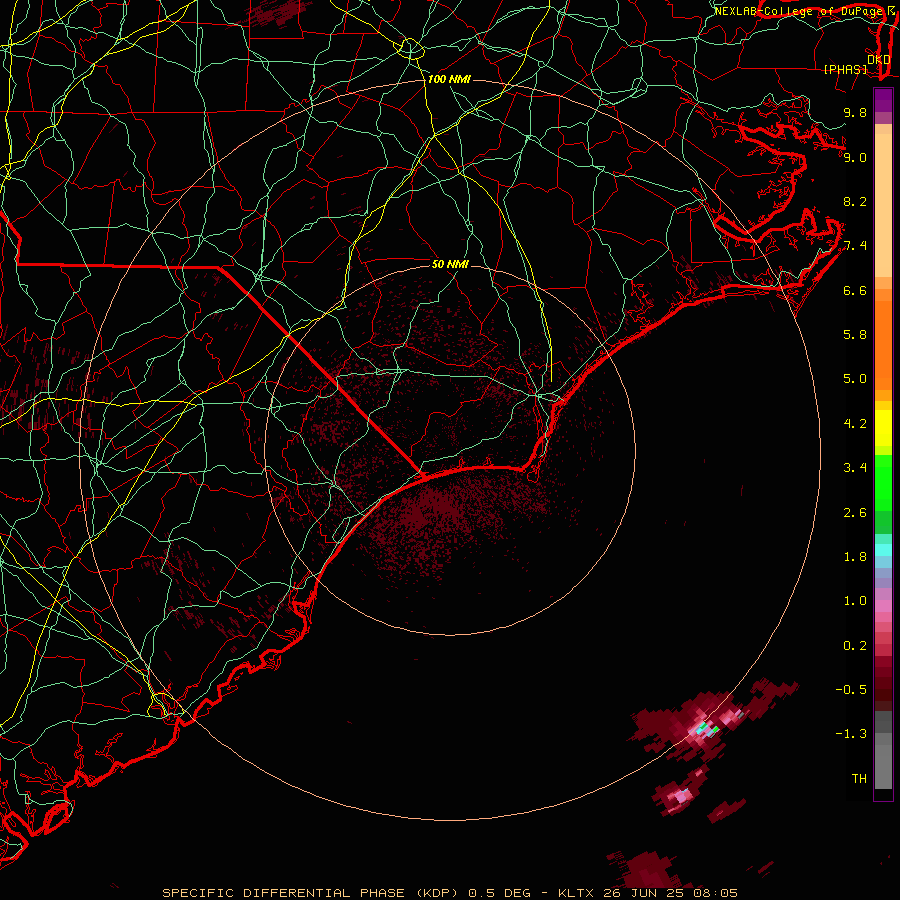Screen dimensions: 900x900
Task: Pick the orange segment of the color bar
Action: 883,346
